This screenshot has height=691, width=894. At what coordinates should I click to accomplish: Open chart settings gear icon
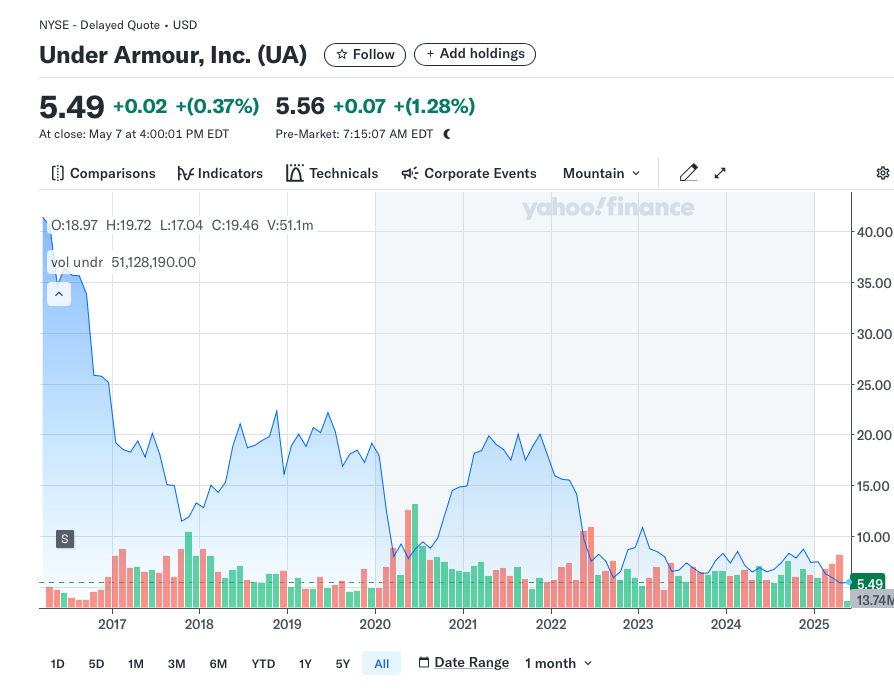(x=883, y=173)
